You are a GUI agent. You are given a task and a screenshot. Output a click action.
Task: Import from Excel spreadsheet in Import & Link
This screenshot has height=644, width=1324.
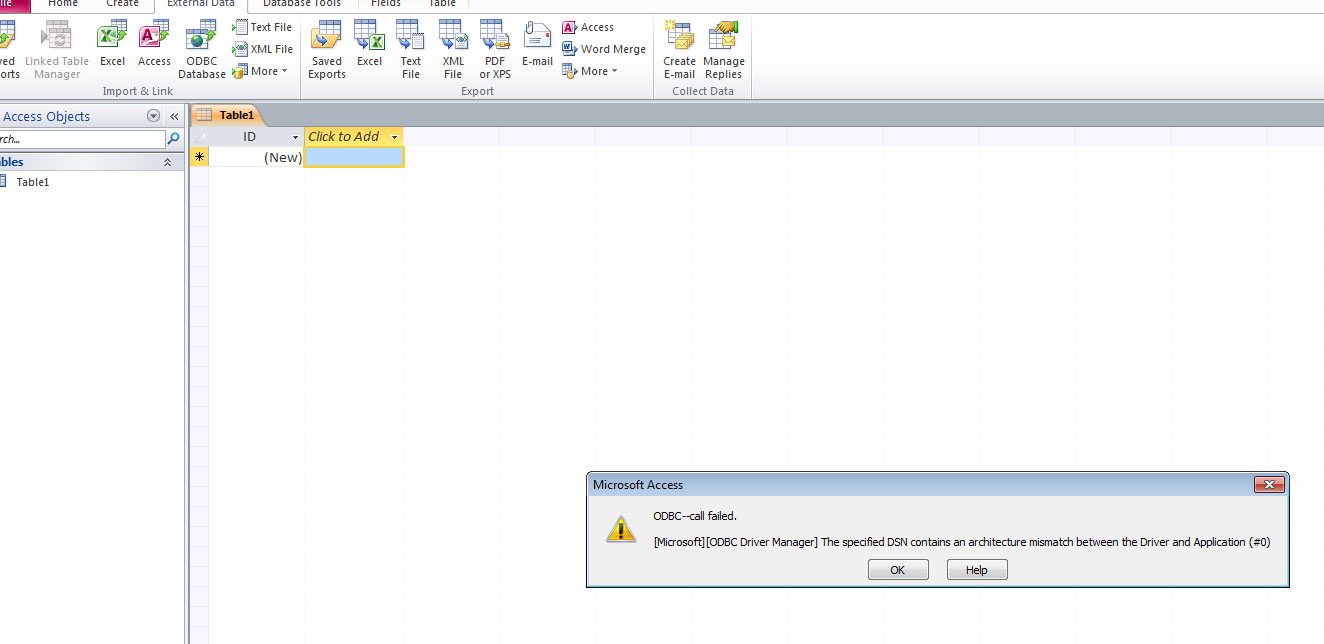[x=112, y=45]
